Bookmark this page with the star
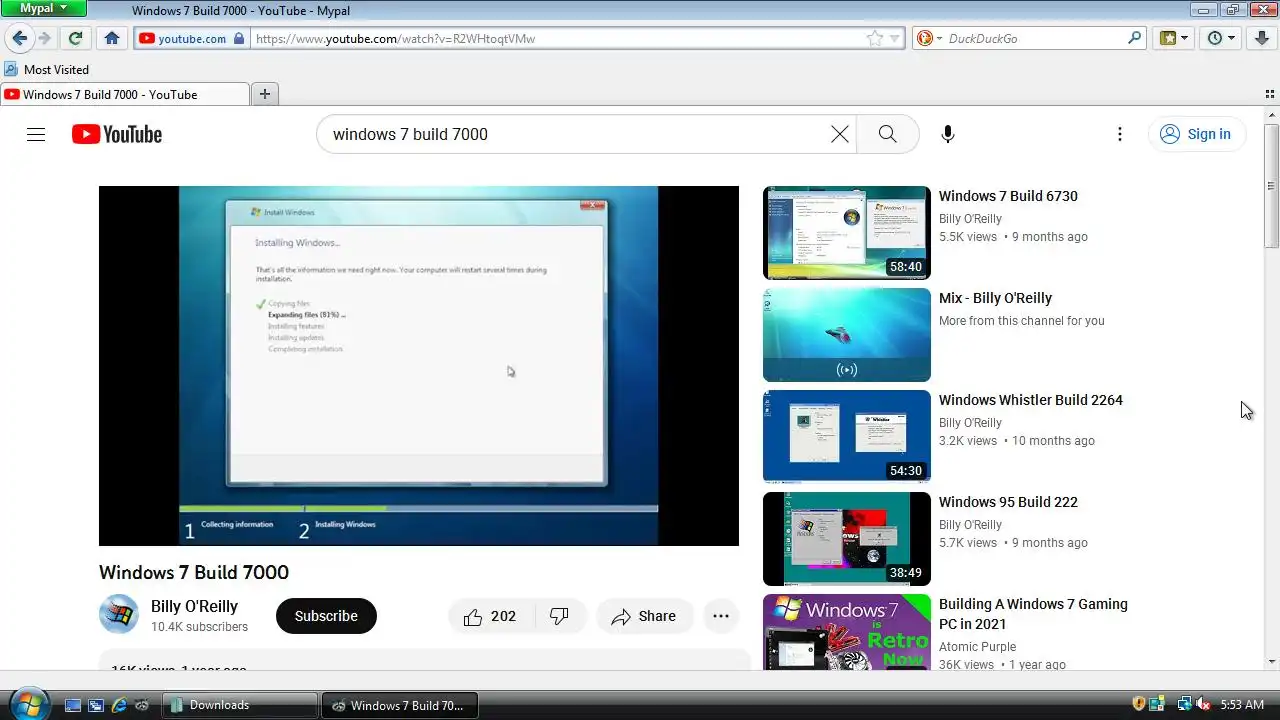 pos(875,38)
